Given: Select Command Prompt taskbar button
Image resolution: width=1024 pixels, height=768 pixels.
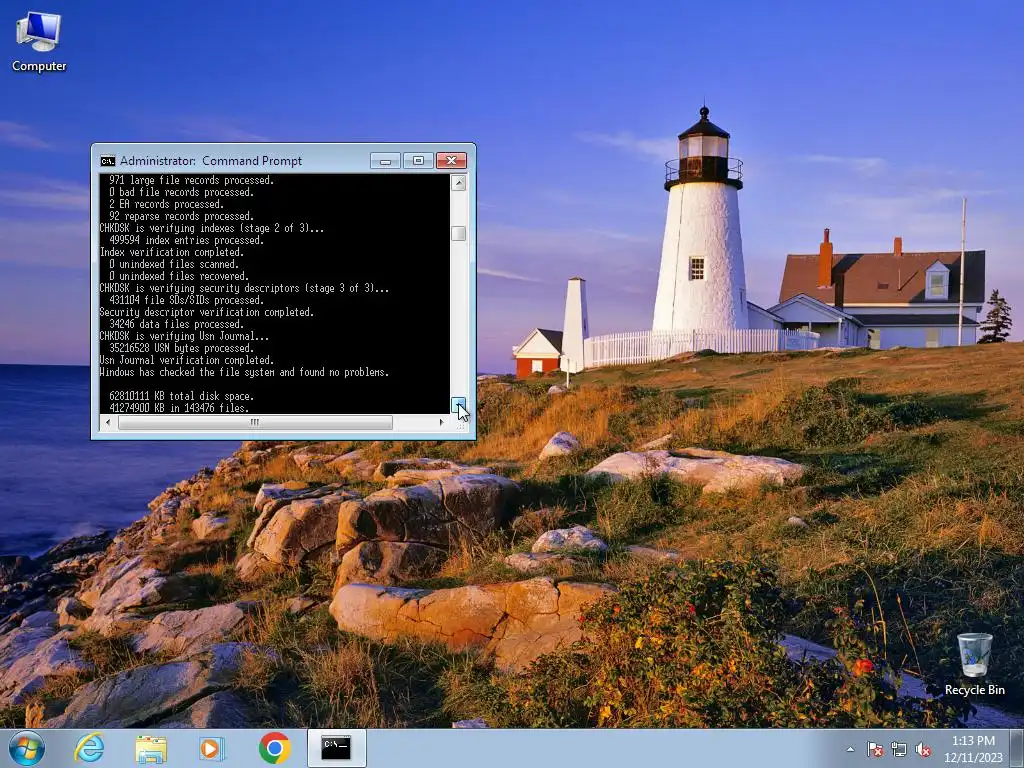Looking at the screenshot, I should click(336, 748).
